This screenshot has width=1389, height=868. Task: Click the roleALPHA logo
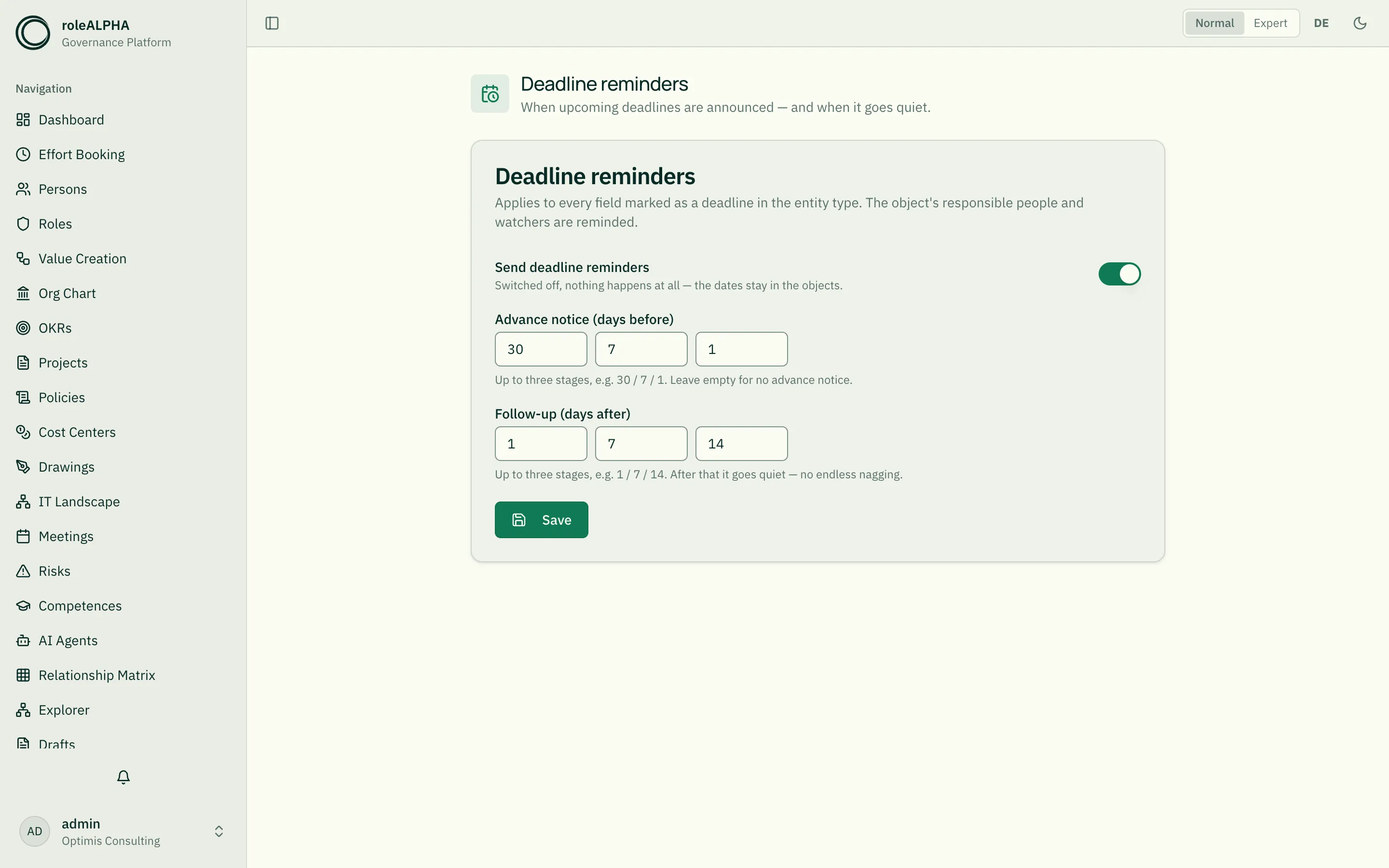pyautogui.click(x=33, y=33)
